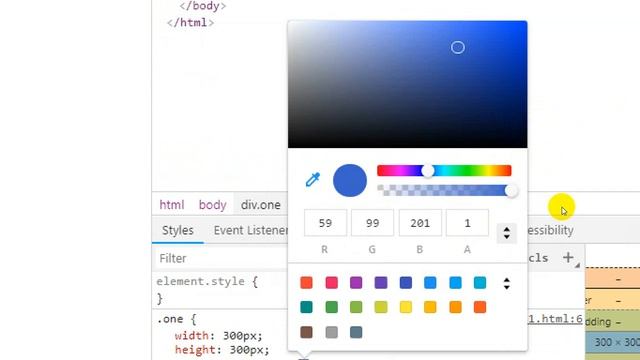Select html in the breadcrumb bar
The width and height of the screenshot is (640, 360).
(x=171, y=204)
